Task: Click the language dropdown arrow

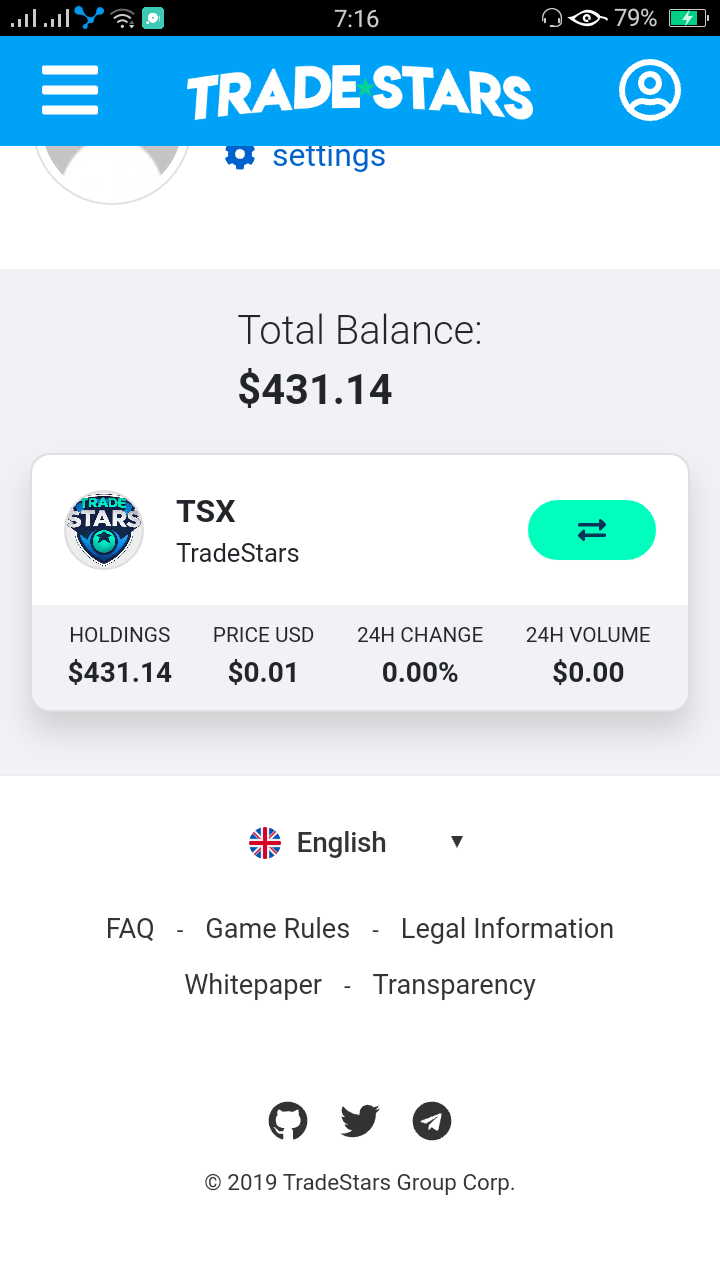Action: pos(457,842)
